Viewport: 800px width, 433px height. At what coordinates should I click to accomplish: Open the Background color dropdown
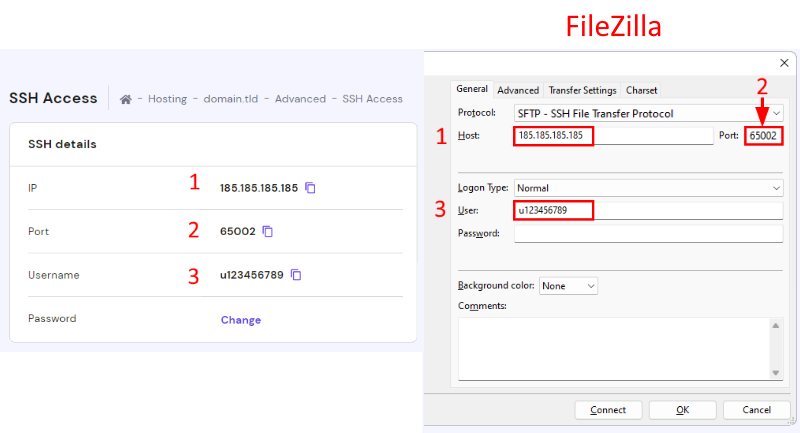point(568,286)
